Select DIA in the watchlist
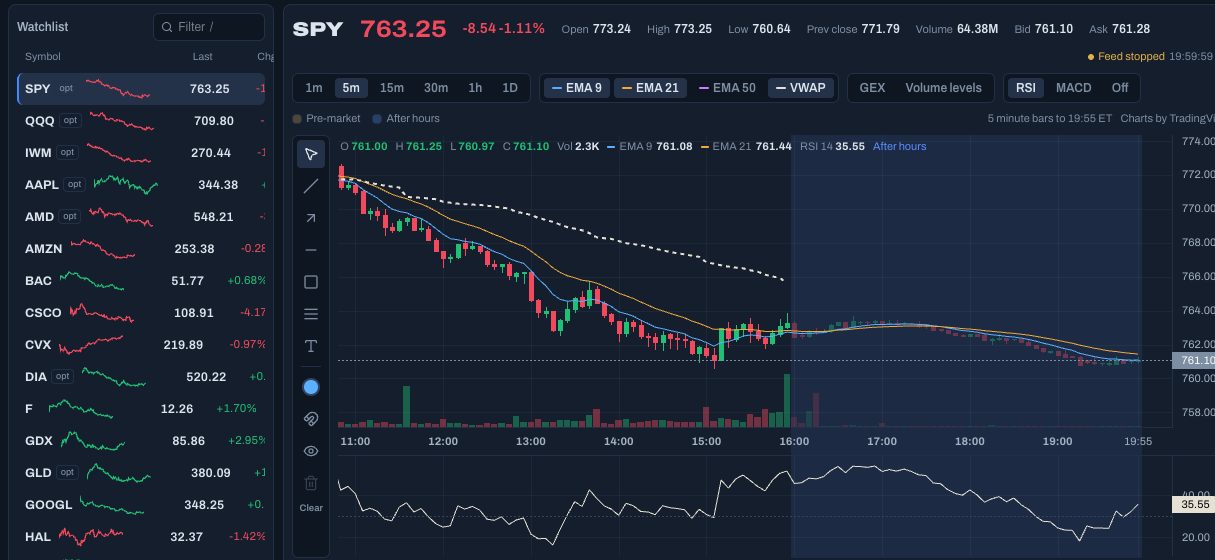Viewport: 1215px width, 560px height. point(141,377)
